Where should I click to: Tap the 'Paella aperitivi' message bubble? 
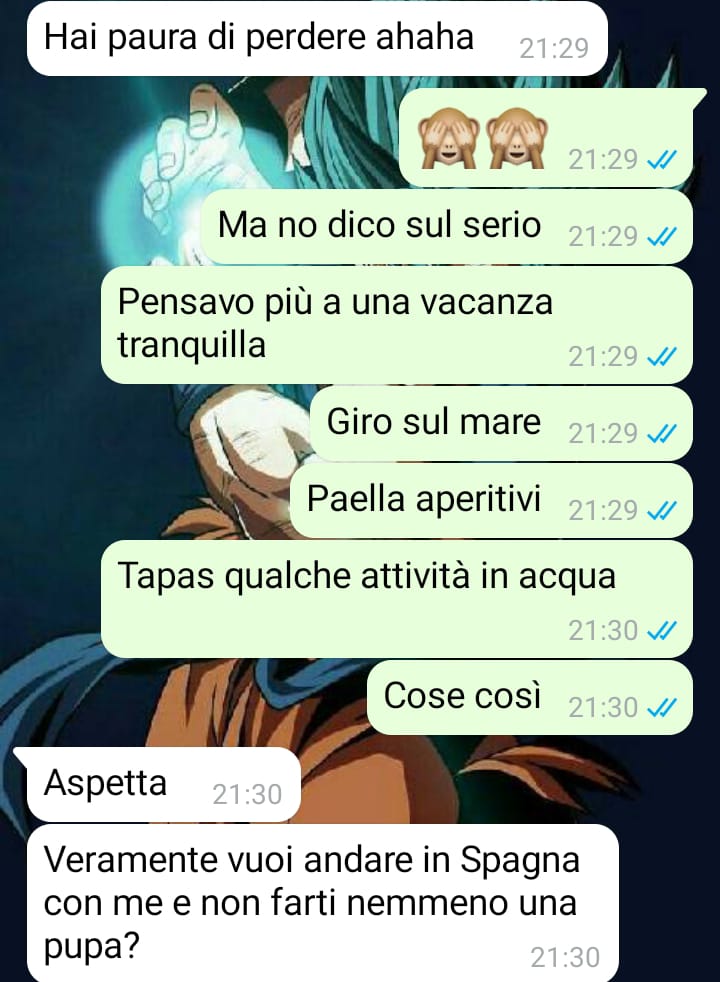[491, 500]
